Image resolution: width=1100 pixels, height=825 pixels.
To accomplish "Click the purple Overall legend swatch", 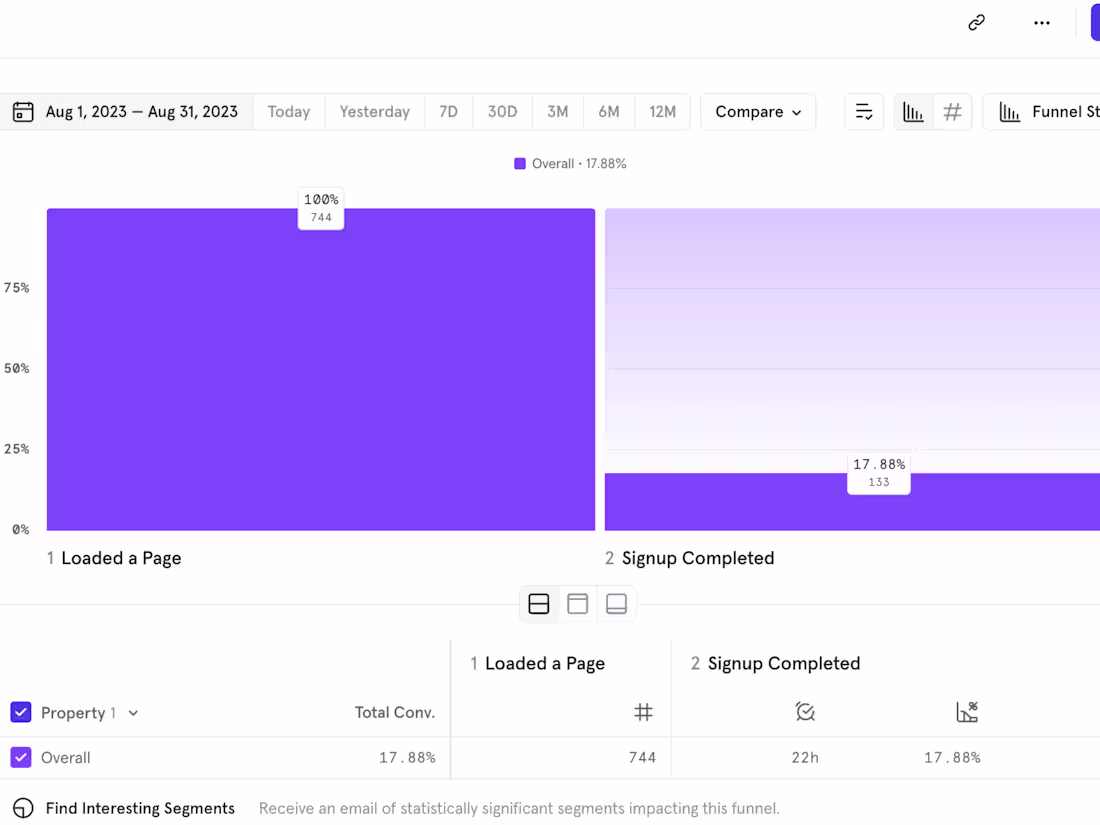I will click(x=520, y=164).
